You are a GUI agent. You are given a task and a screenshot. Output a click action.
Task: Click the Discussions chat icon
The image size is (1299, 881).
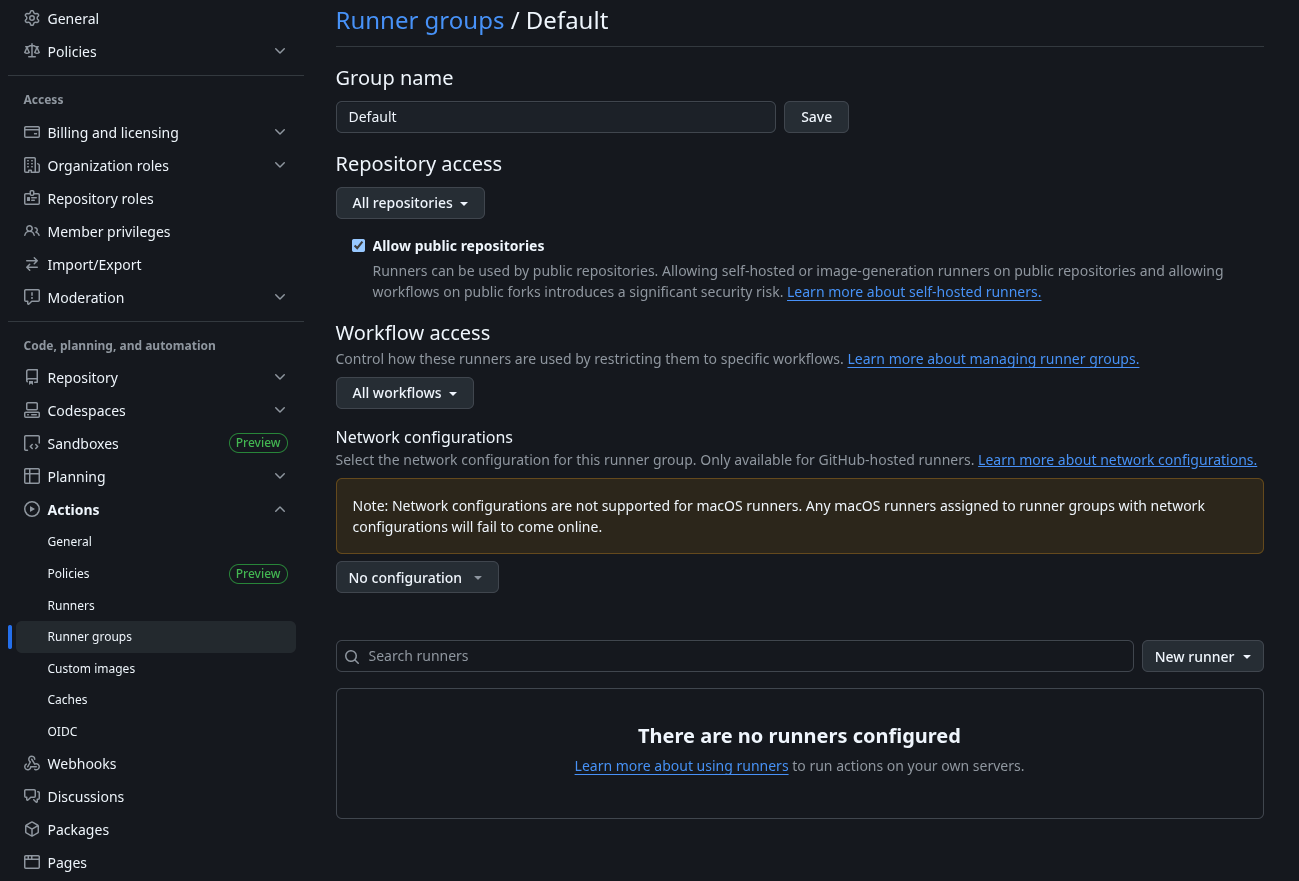click(x=32, y=797)
